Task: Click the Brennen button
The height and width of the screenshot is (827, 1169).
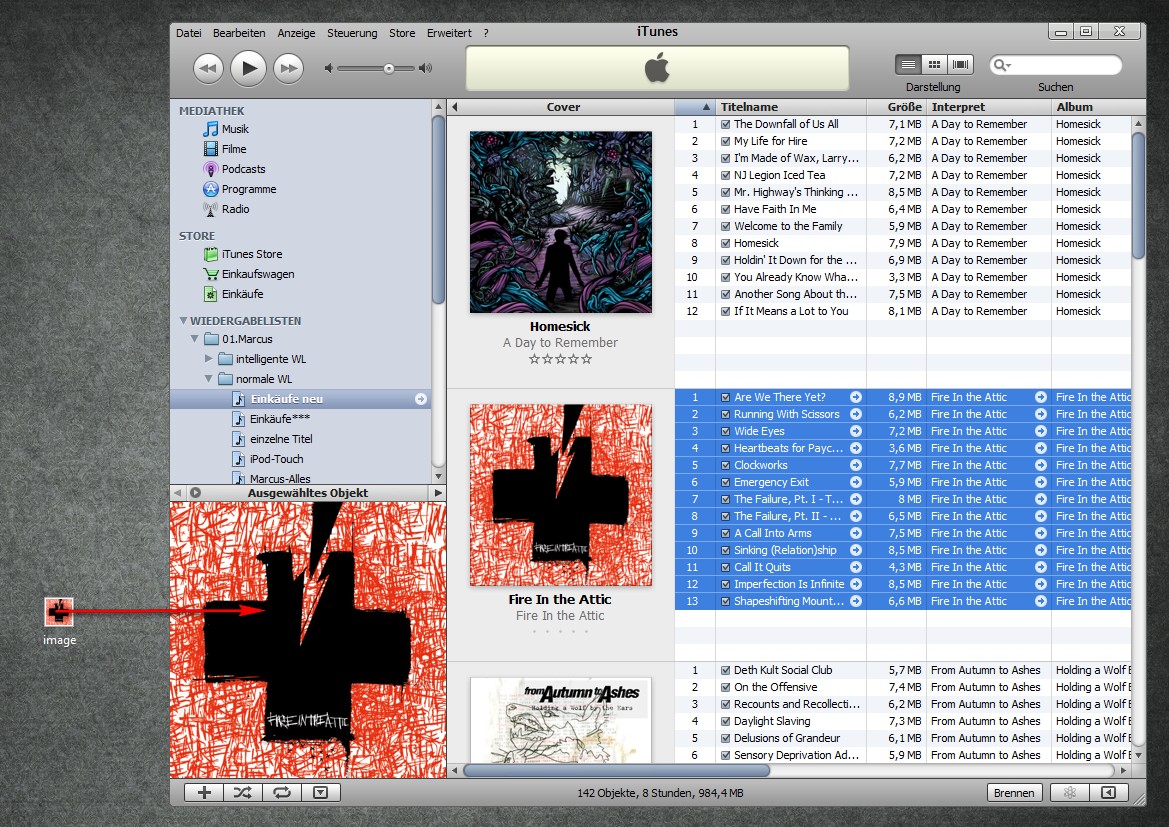Action: [x=1014, y=793]
